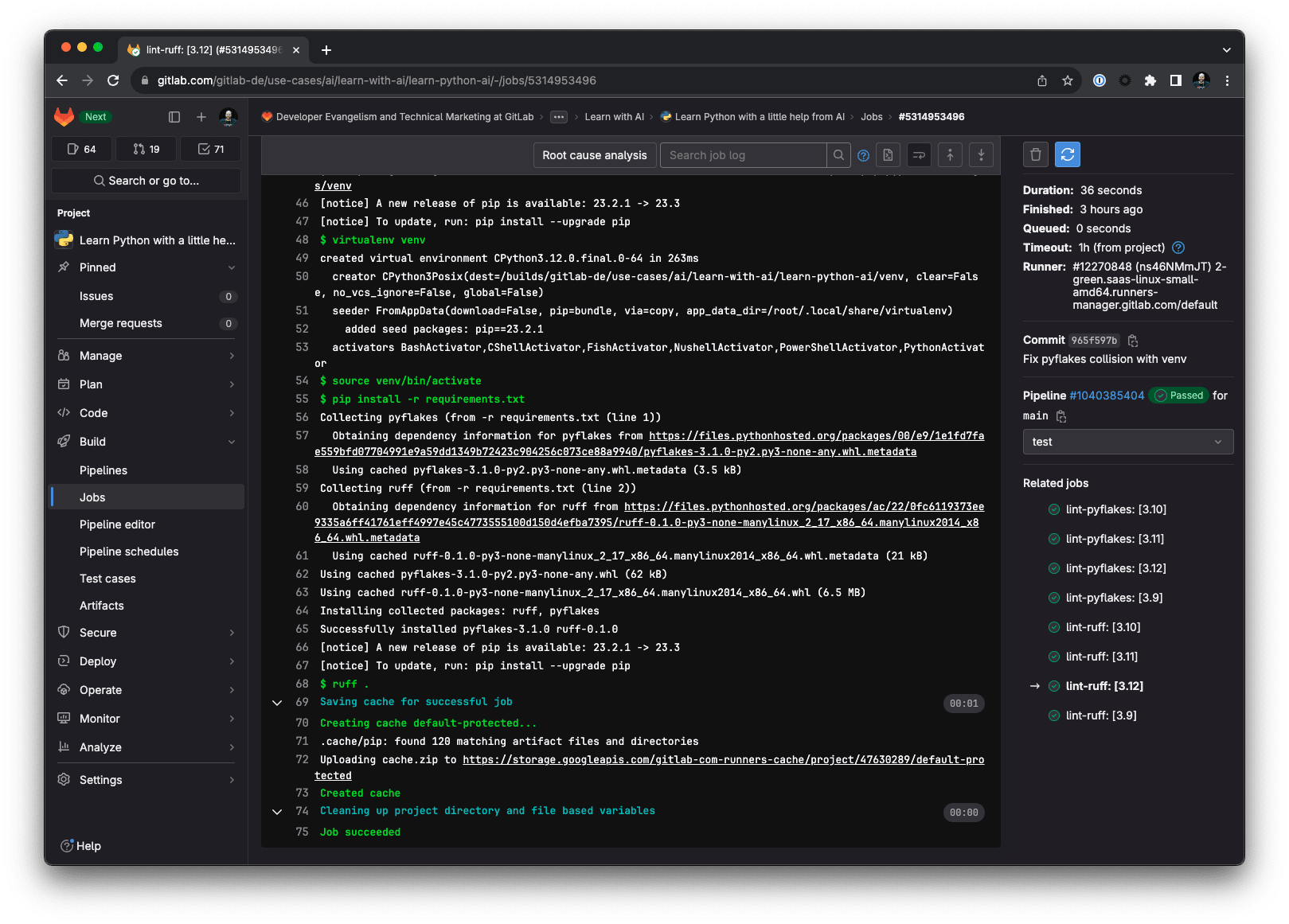Open assigned issues counter 64

tap(82, 149)
